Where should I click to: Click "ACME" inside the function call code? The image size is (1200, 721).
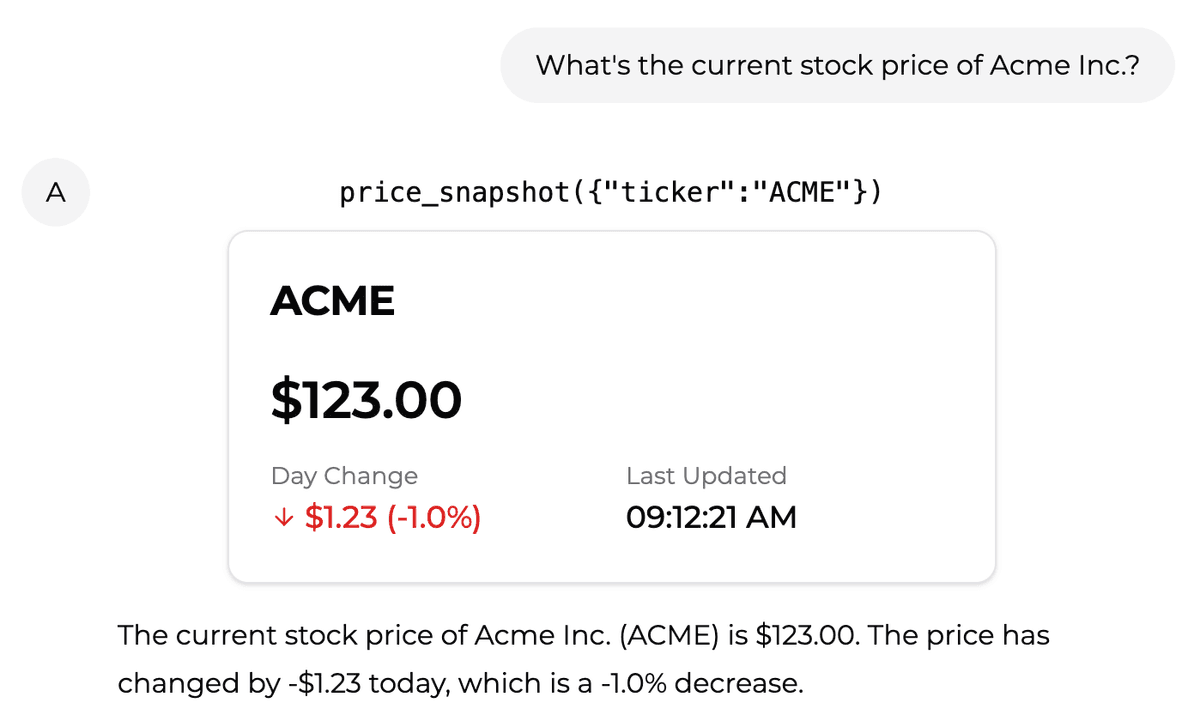coord(800,192)
